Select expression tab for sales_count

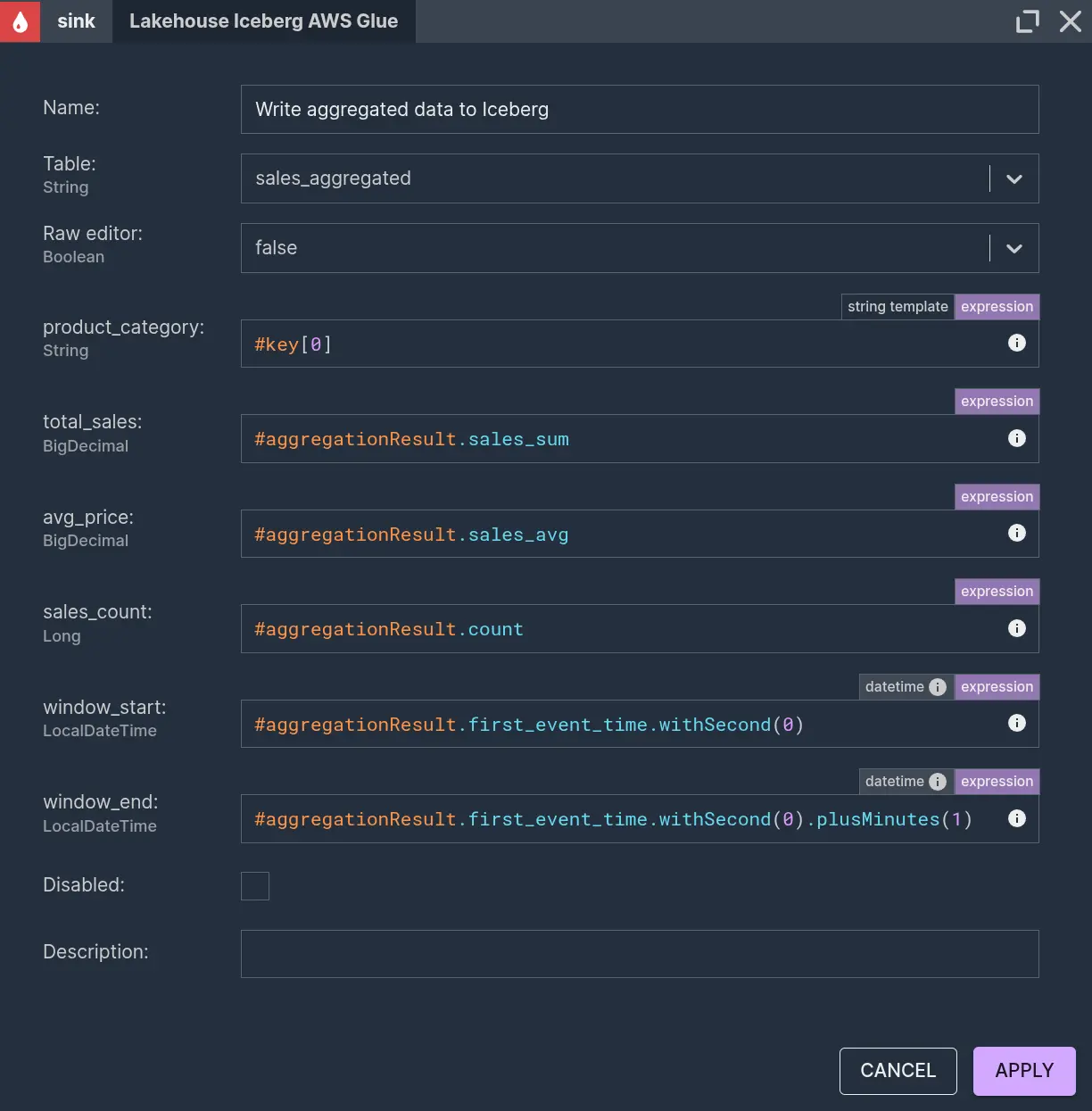(x=997, y=592)
